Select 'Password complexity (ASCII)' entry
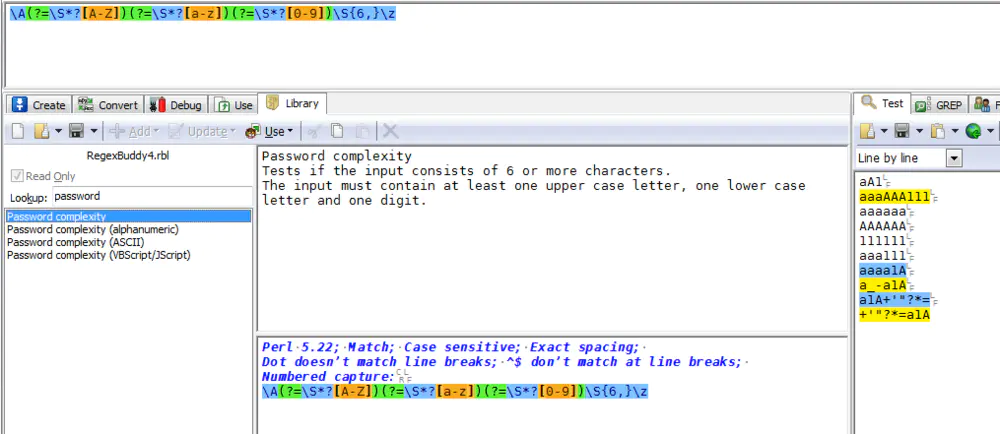This screenshot has width=1000, height=434. (x=76, y=242)
